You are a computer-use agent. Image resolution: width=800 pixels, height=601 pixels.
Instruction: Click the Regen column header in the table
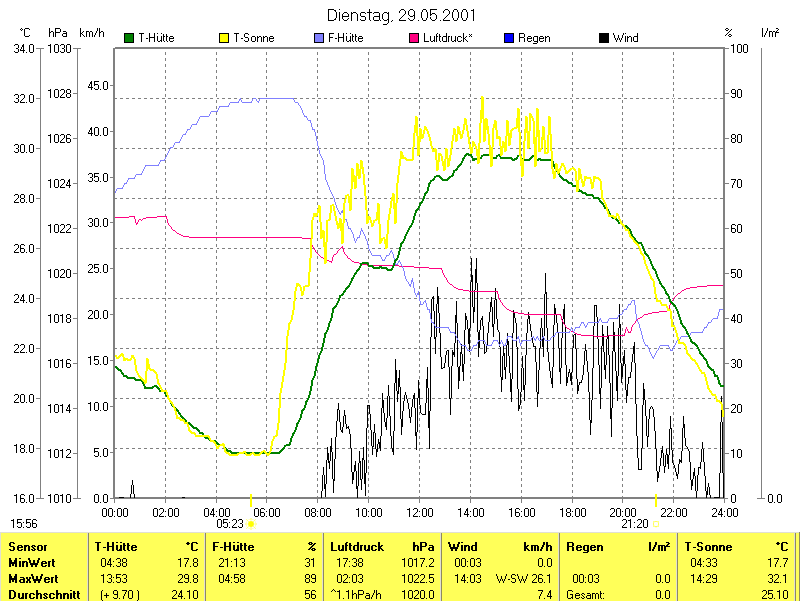click(x=584, y=547)
